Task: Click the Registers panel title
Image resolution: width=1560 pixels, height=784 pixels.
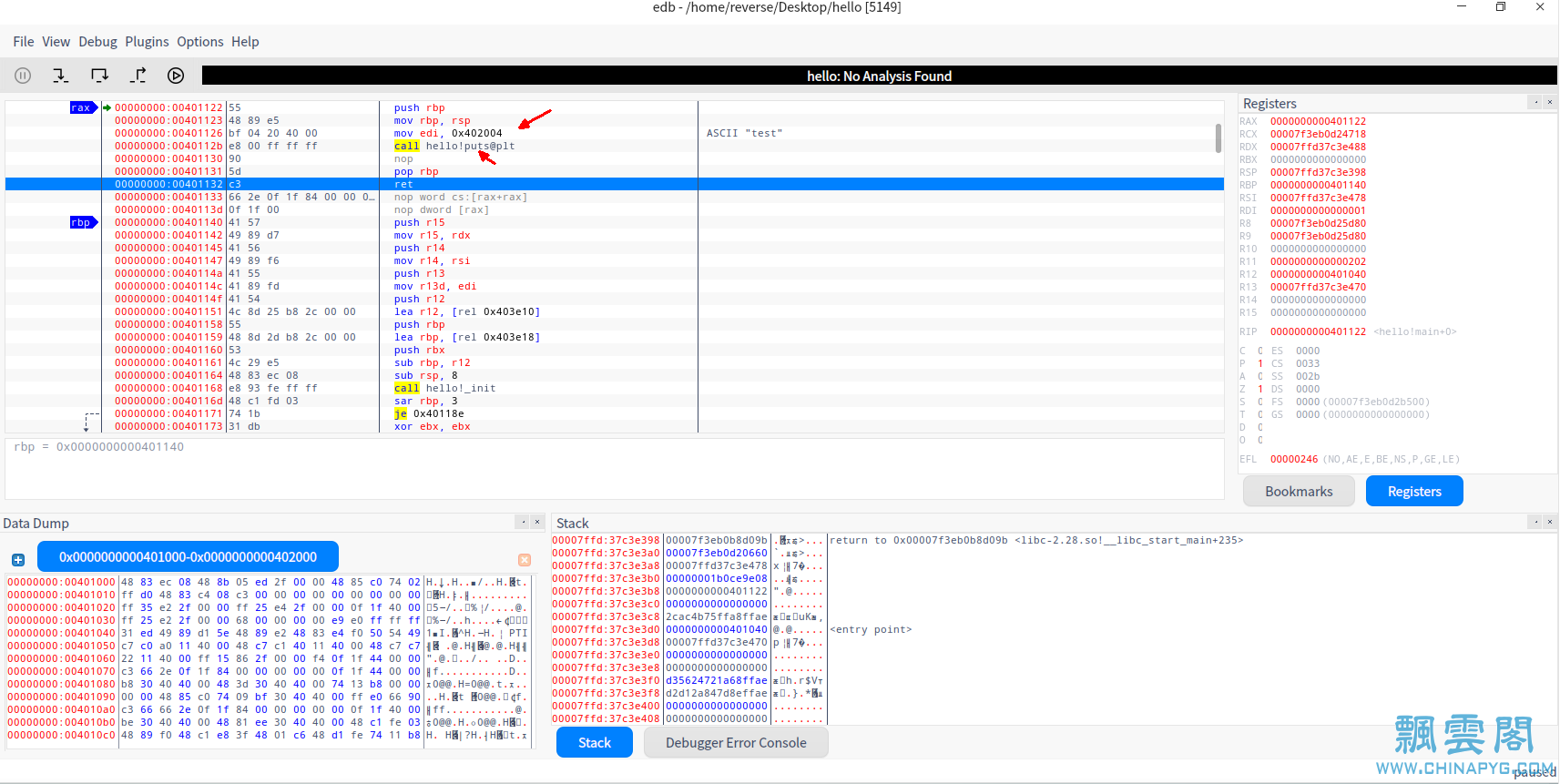Action: 1269,103
